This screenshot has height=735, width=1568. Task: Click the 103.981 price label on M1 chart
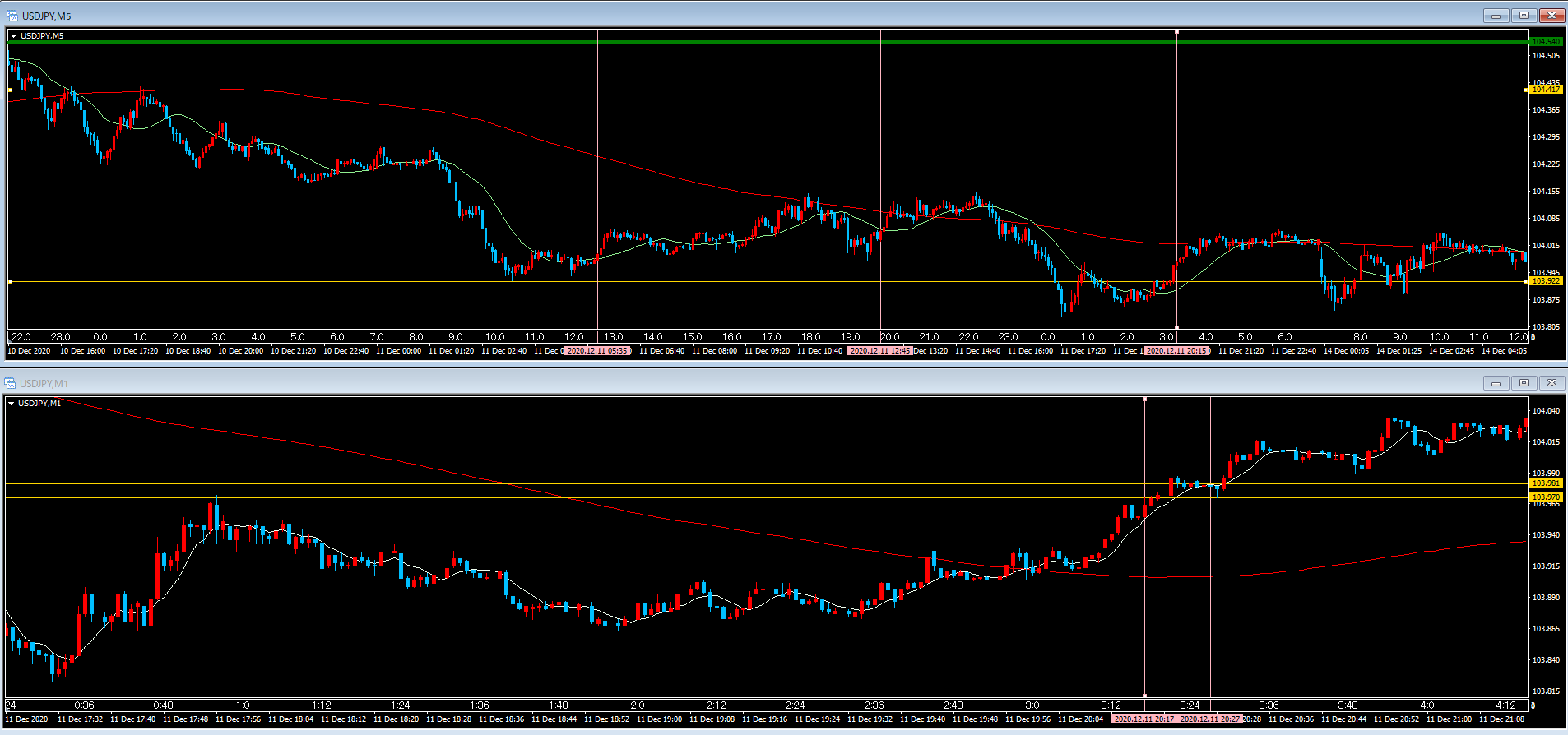1546,483
